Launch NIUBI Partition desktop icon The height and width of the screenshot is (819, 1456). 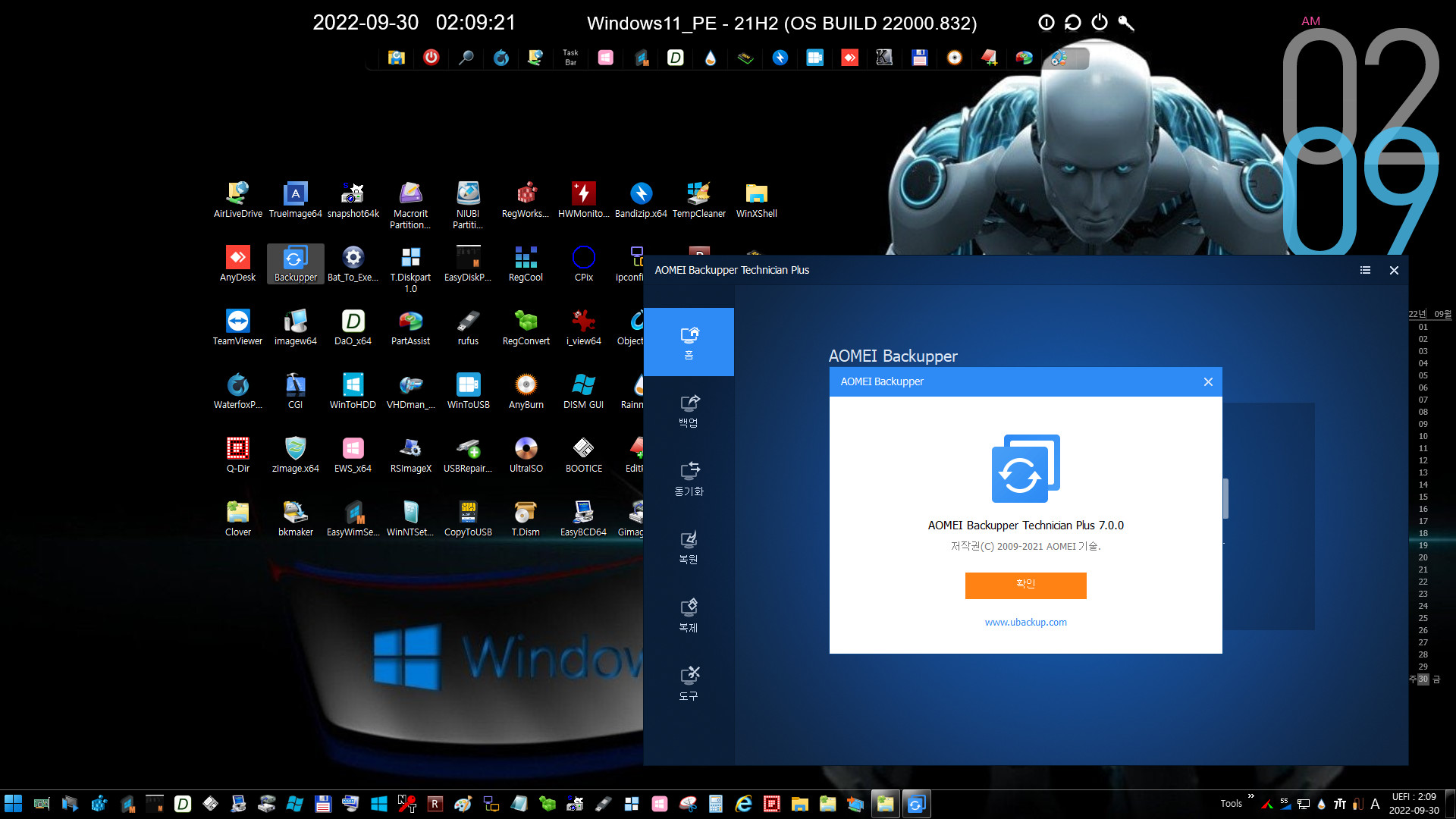coord(468,205)
